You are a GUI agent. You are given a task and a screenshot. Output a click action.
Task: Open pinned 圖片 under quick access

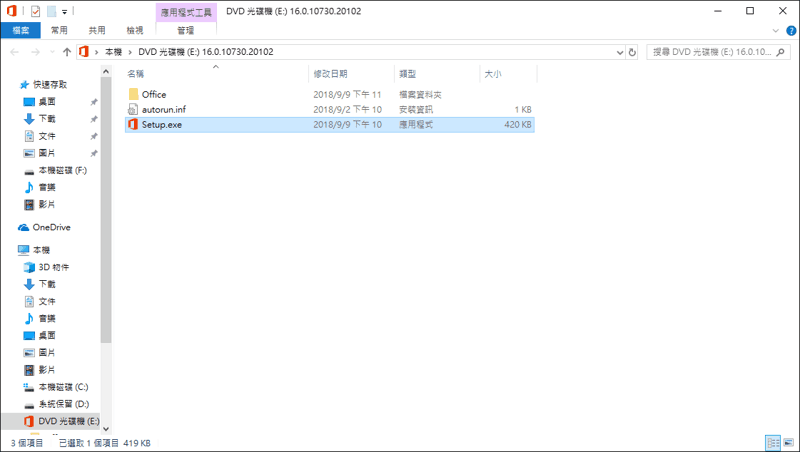point(47,153)
